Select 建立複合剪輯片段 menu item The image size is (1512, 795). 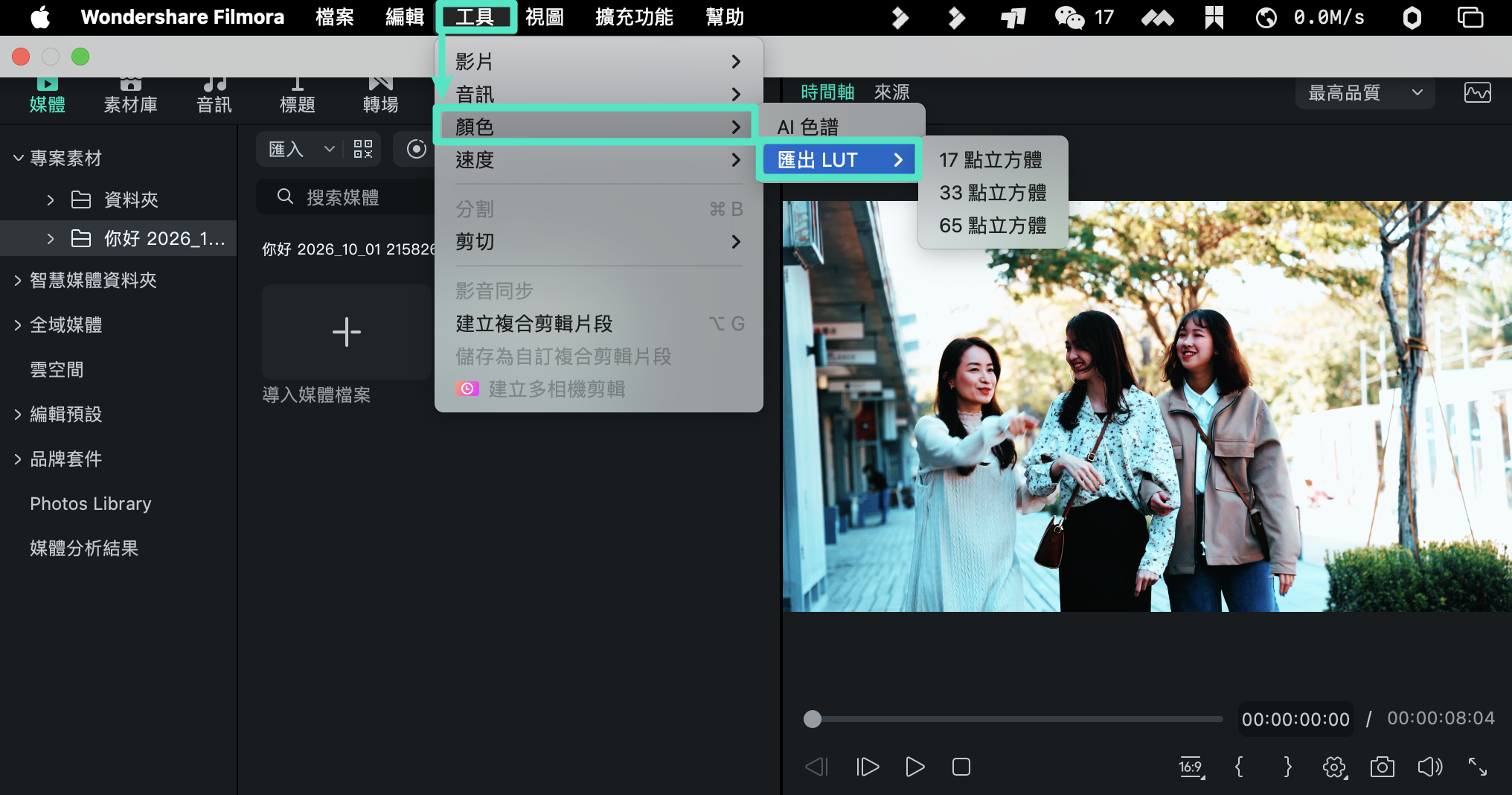(x=598, y=323)
